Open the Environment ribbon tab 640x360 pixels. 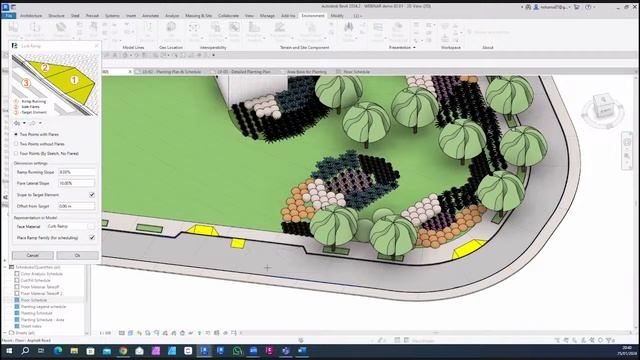pyautogui.click(x=313, y=16)
